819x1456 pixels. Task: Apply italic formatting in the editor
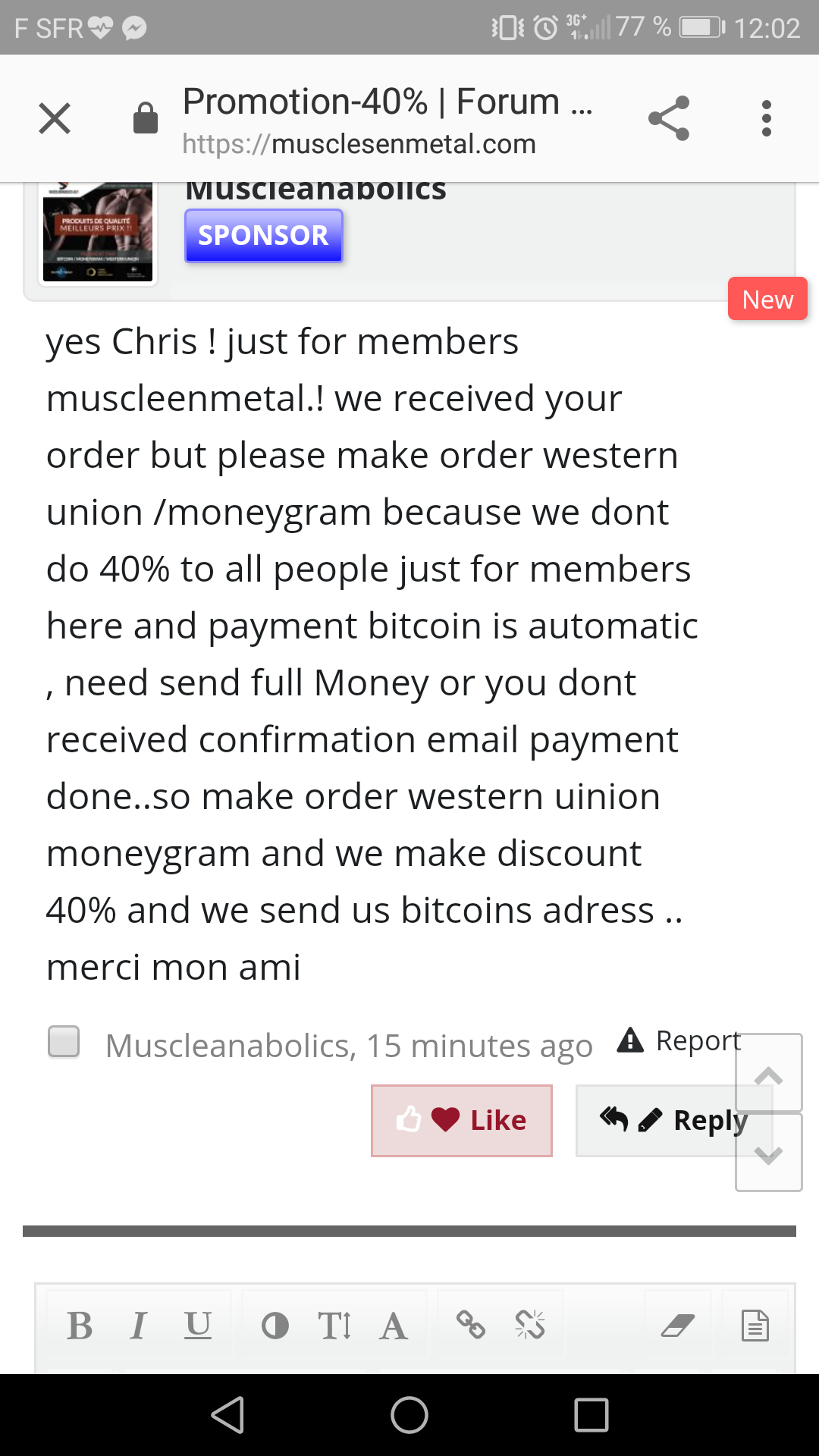point(138,1326)
